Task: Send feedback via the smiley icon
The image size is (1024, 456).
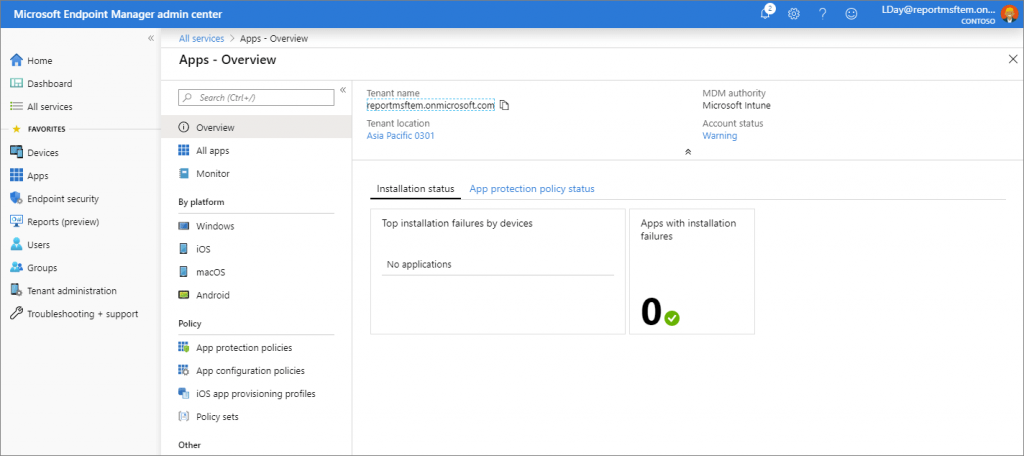Action: click(851, 14)
